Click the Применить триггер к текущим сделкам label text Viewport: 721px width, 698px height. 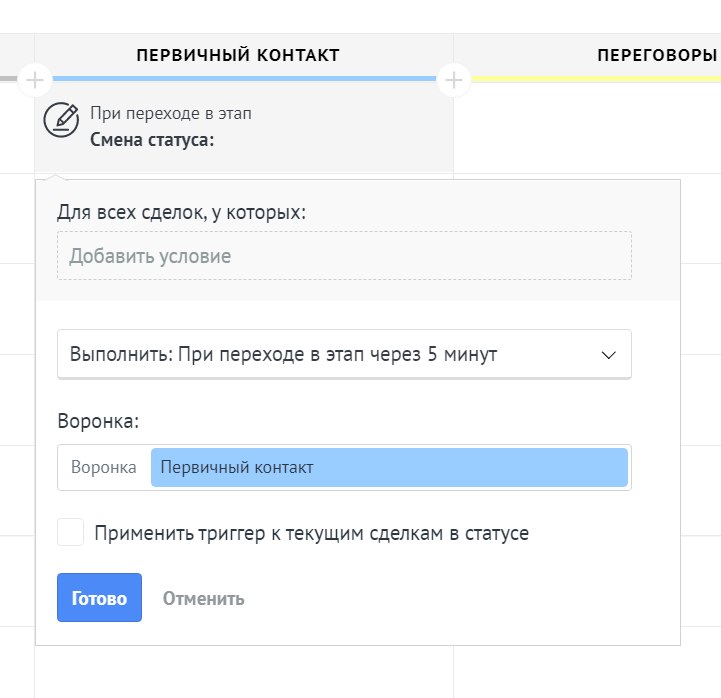pos(311,533)
